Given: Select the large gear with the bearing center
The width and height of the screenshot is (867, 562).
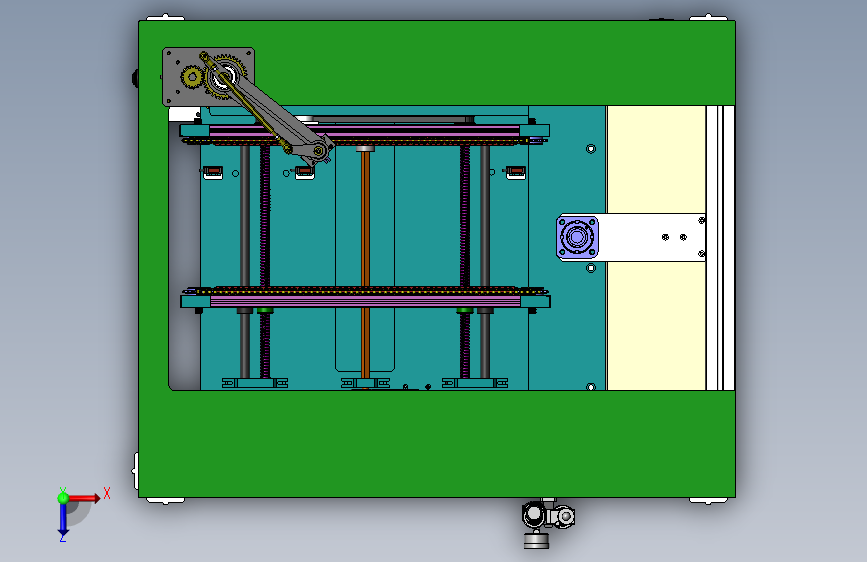Looking at the screenshot, I should 223,76.
